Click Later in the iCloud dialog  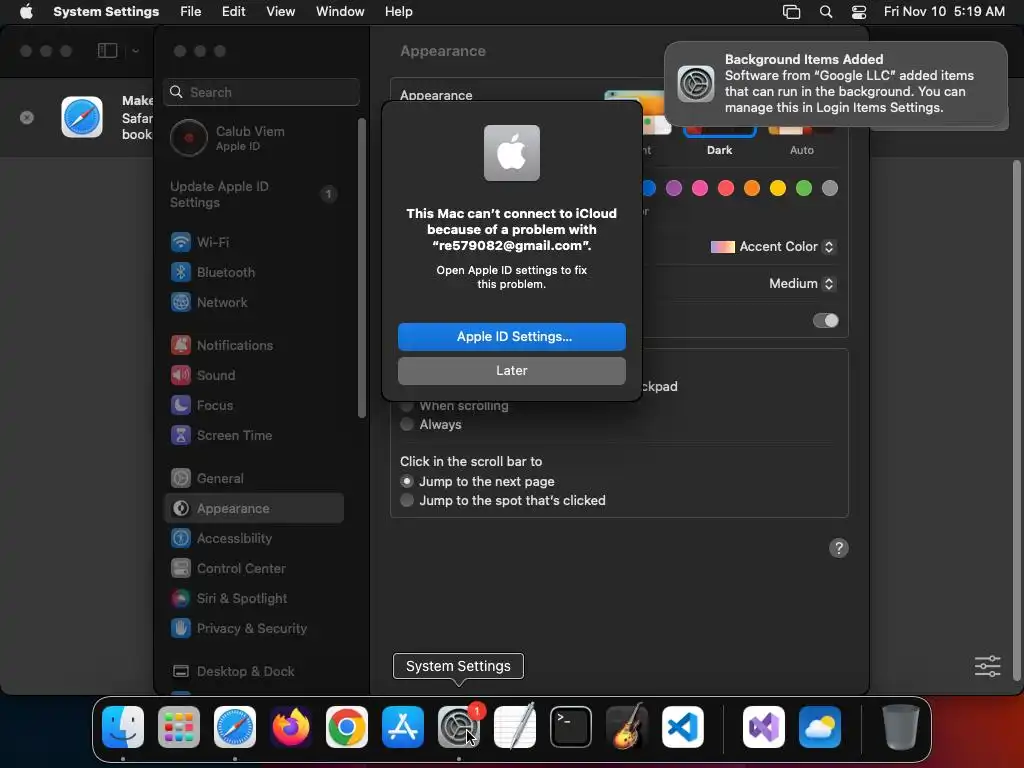(512, 371)
